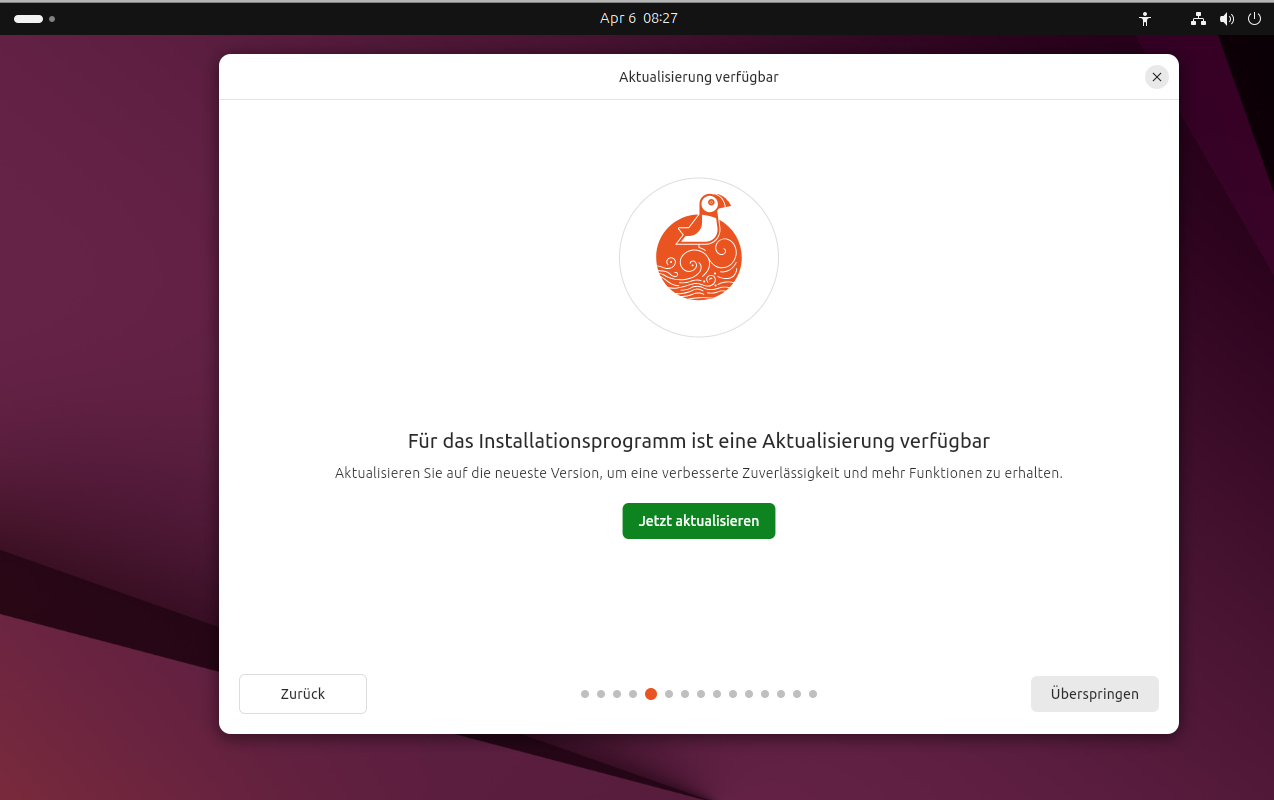Select the first page indicator dot
Screen dimensions: 1274x800
tap(585, 694)
